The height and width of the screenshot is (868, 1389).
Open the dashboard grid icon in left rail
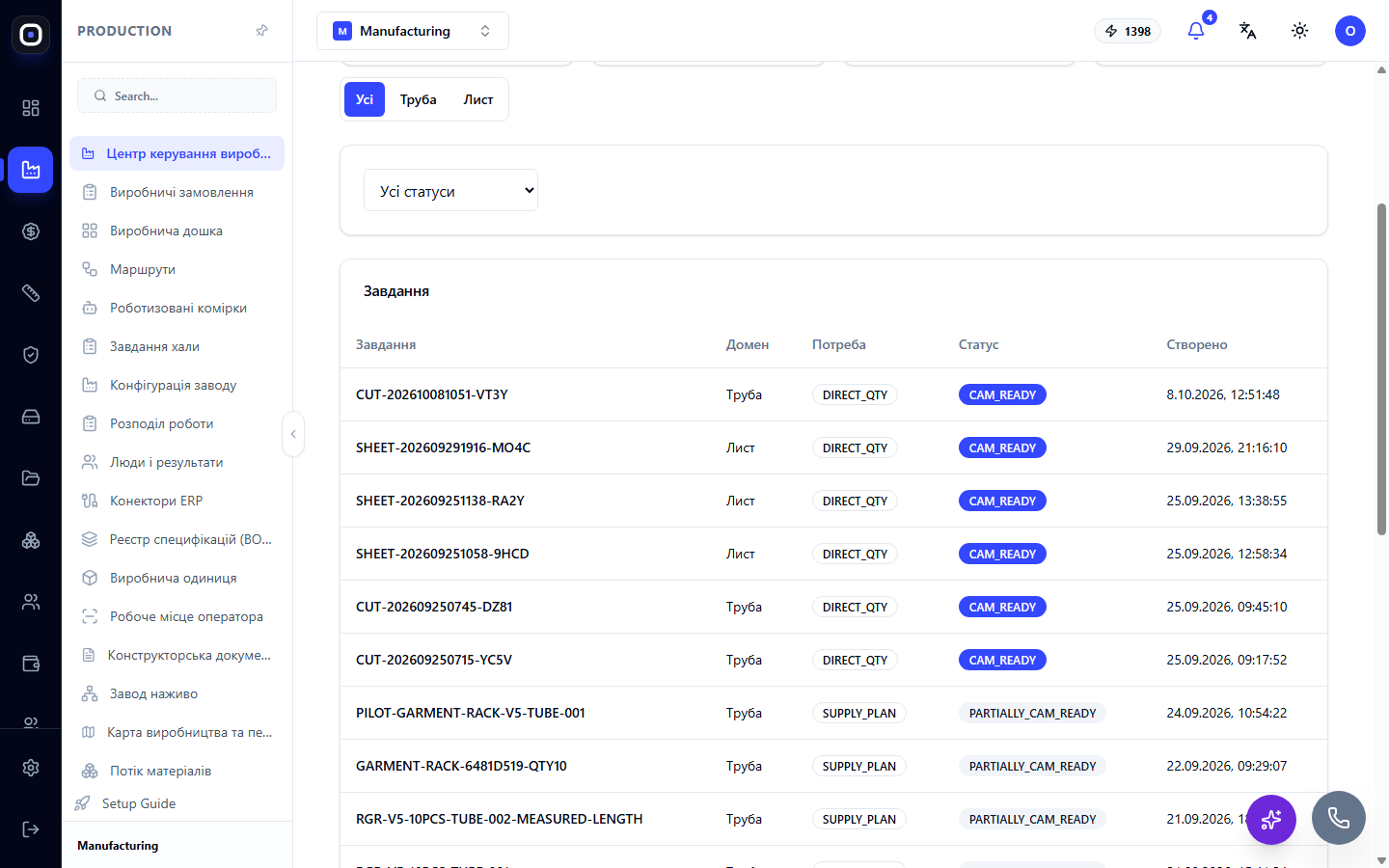coord(31,108)
